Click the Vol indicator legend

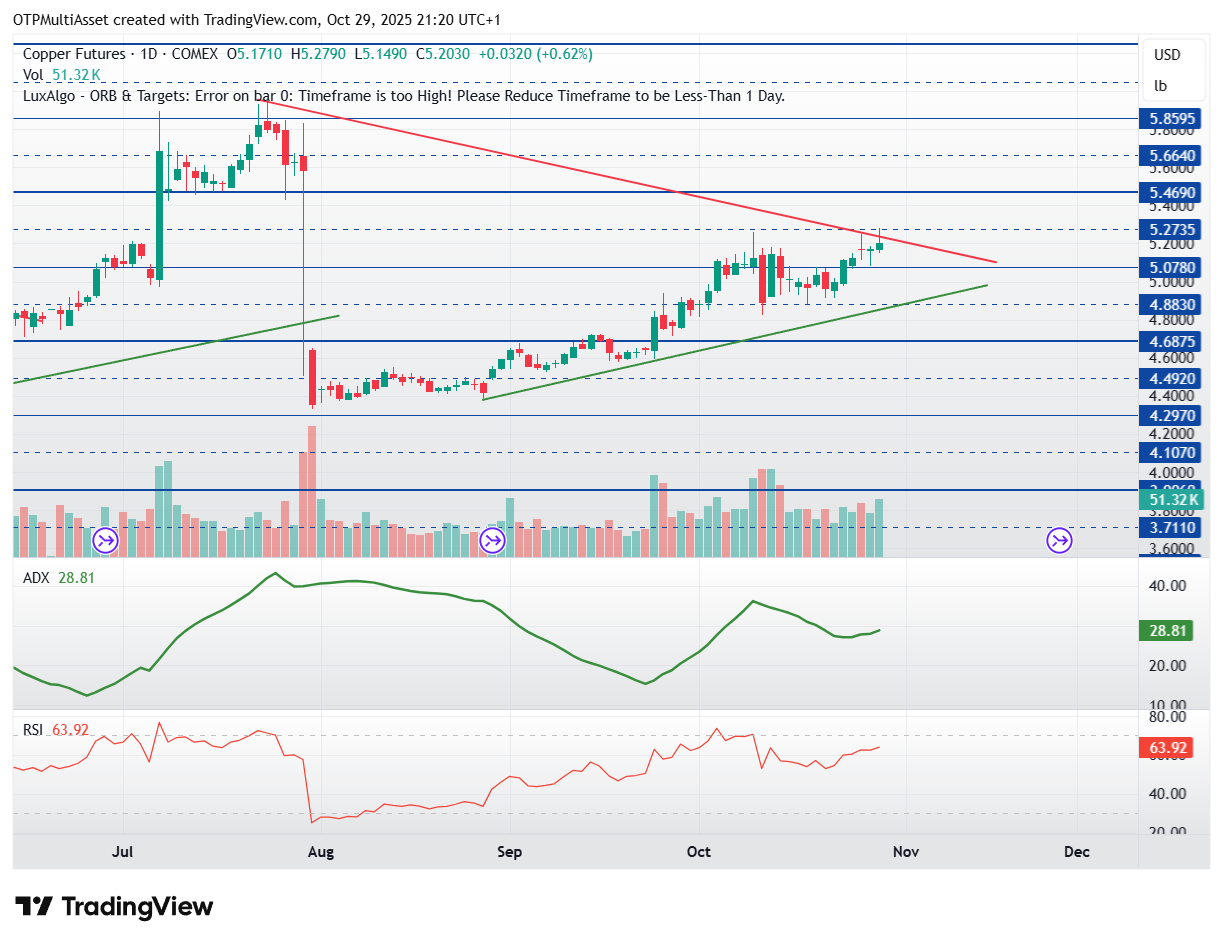click(x=62, y=75)
